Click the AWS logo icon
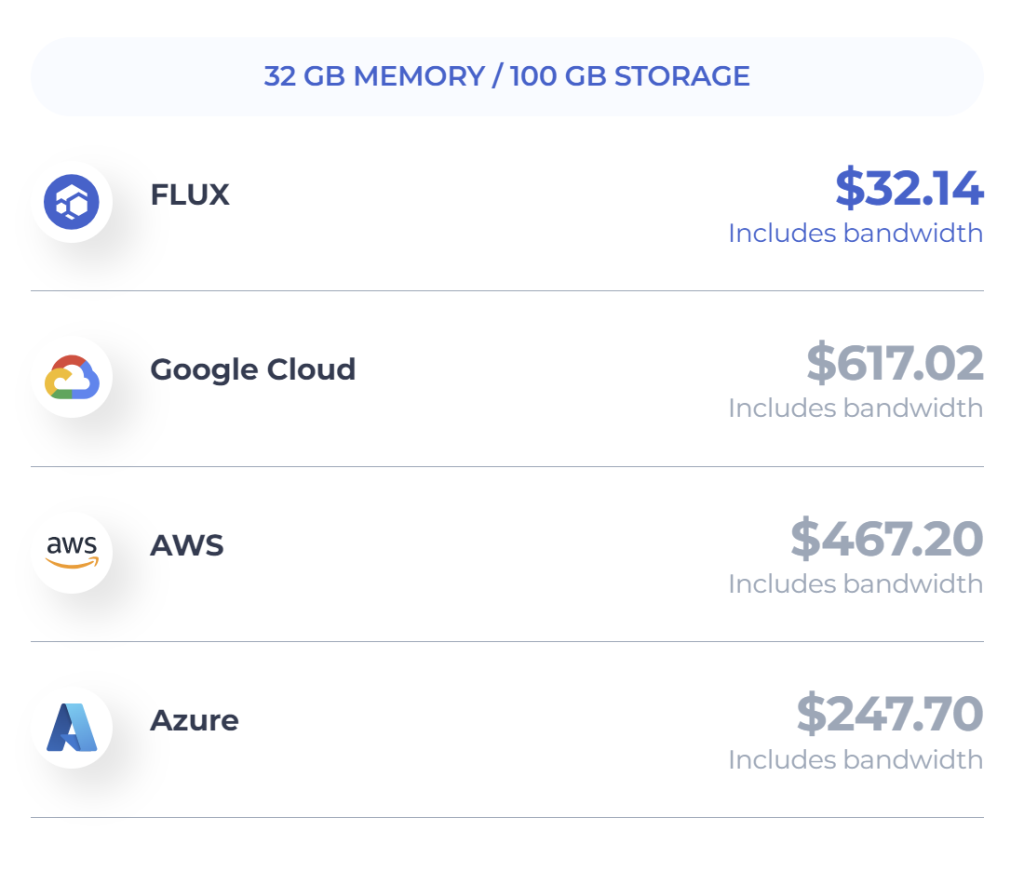The image size is (1024, 884). click(x=72, y=553)
